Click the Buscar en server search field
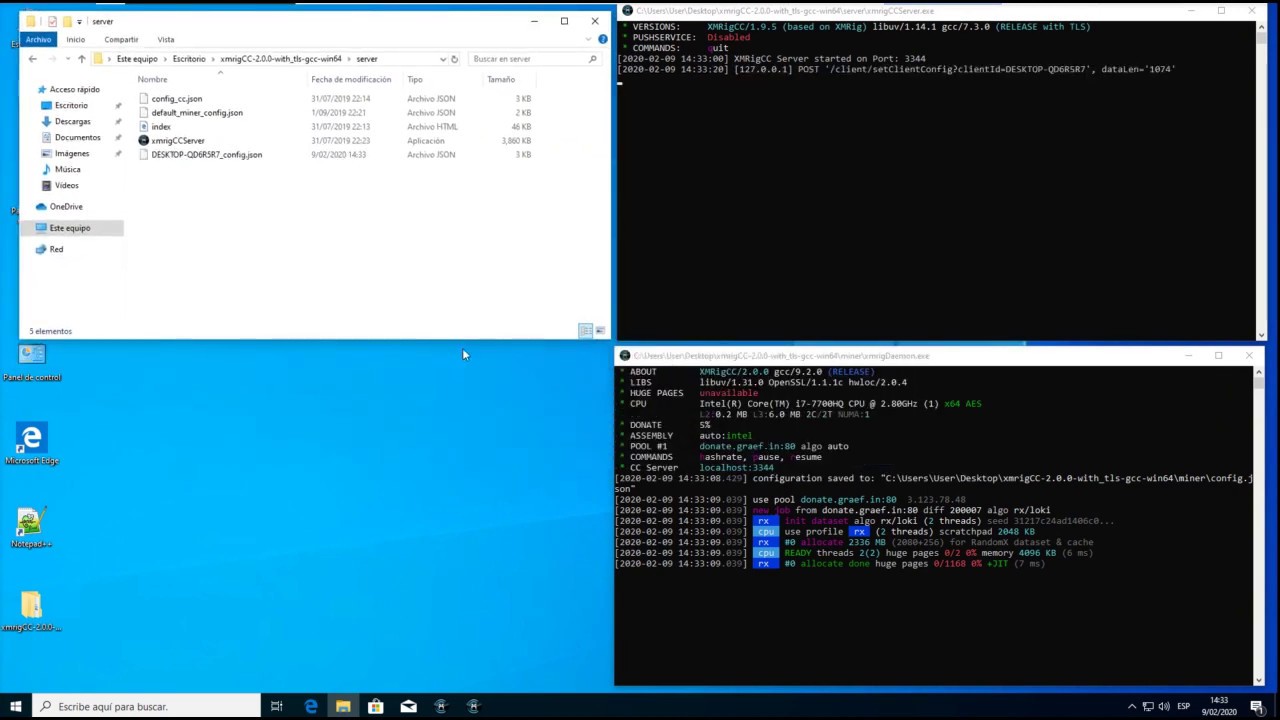The image size is (1280, 720). click(535, 59)
